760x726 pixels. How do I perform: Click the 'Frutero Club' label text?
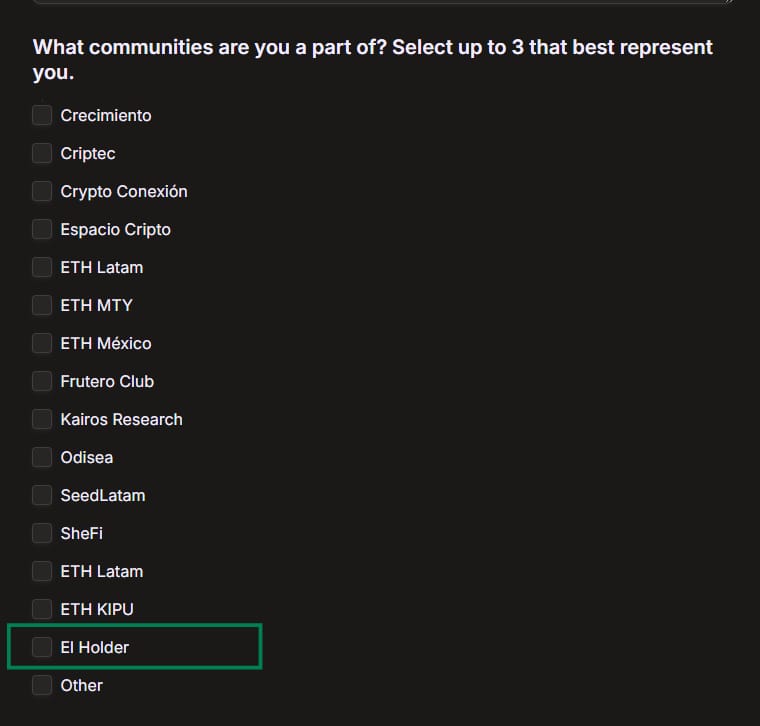click(107, 381)
